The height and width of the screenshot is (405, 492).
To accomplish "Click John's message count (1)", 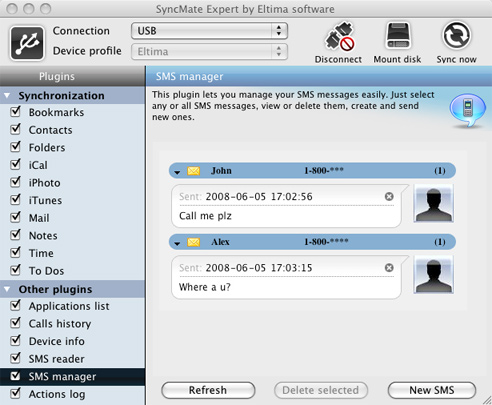I will pyautogui.click(x=440, y=171).
